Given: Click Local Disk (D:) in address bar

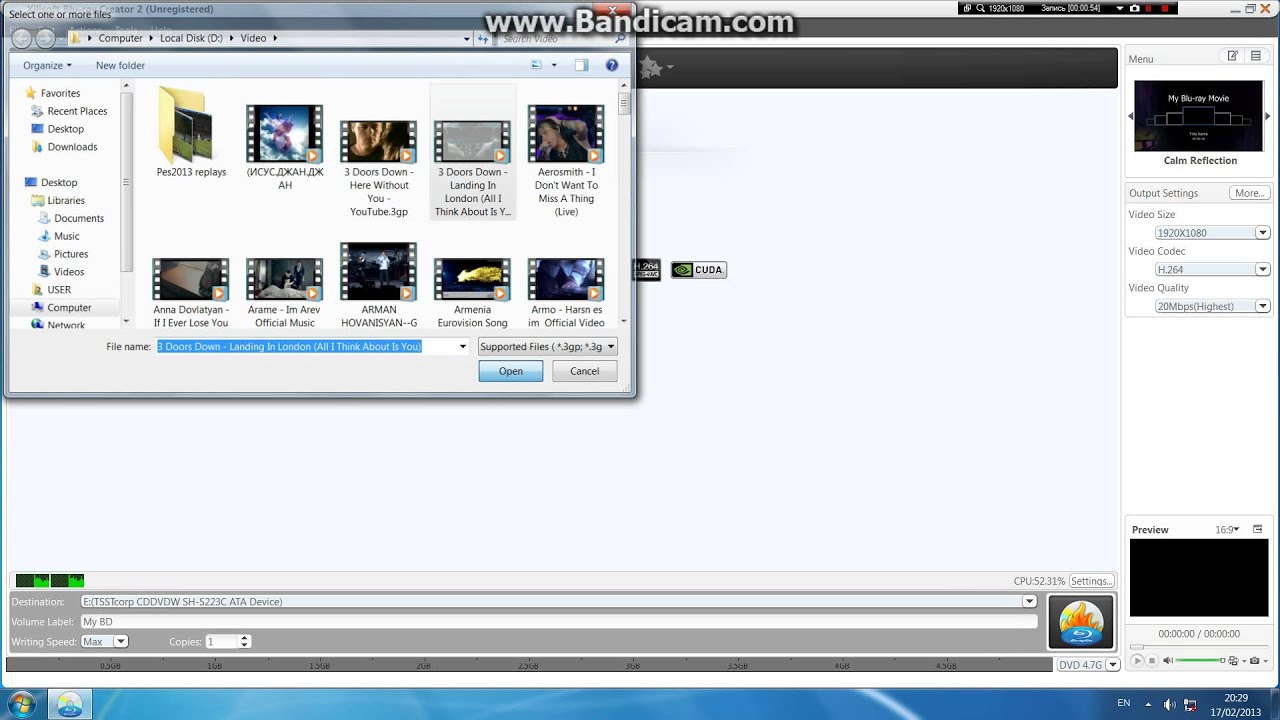Looking at the screenshot, I should [x=191, y=38].
